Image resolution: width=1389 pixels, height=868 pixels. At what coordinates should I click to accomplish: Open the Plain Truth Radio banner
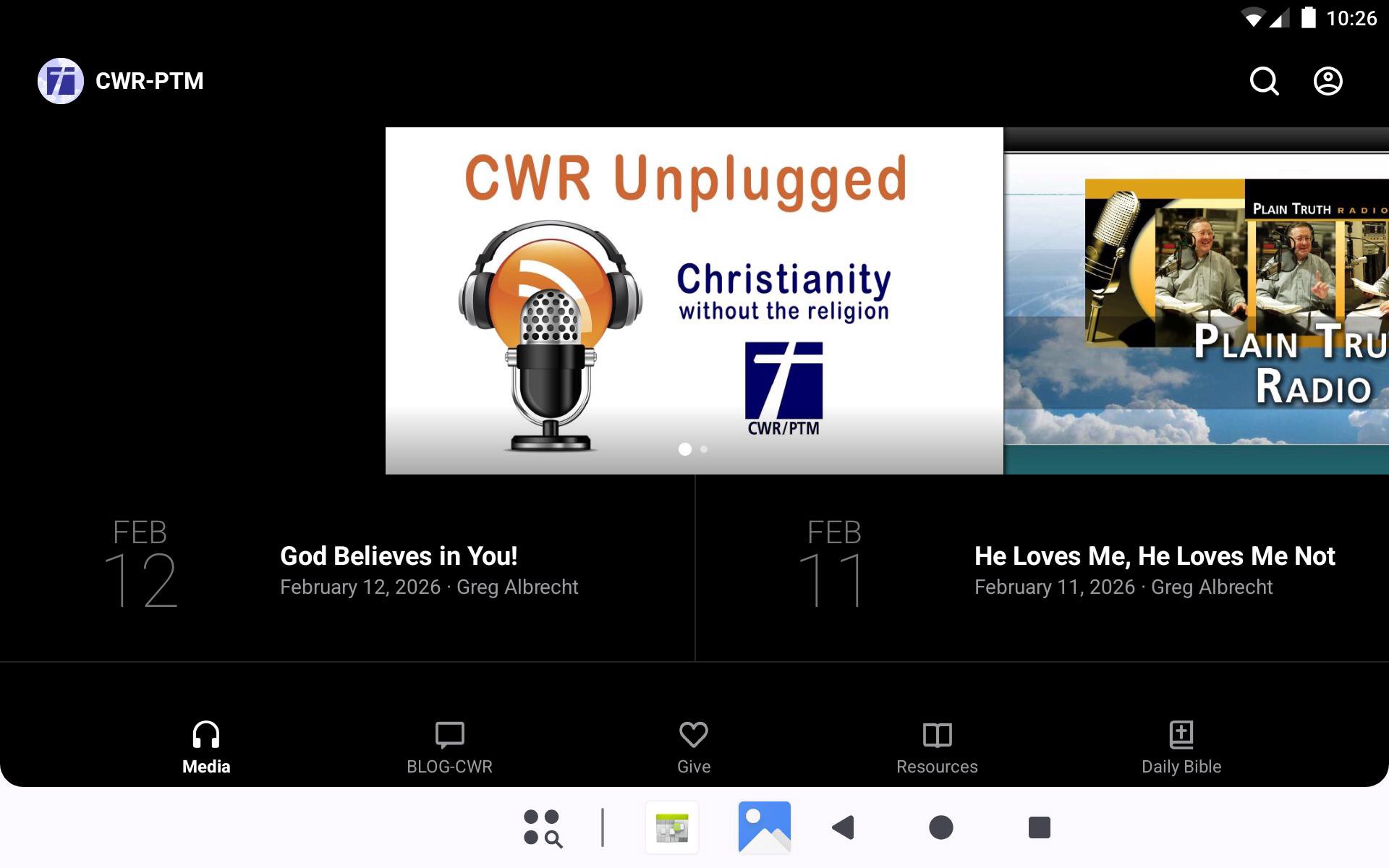(x=1197, y=300)
